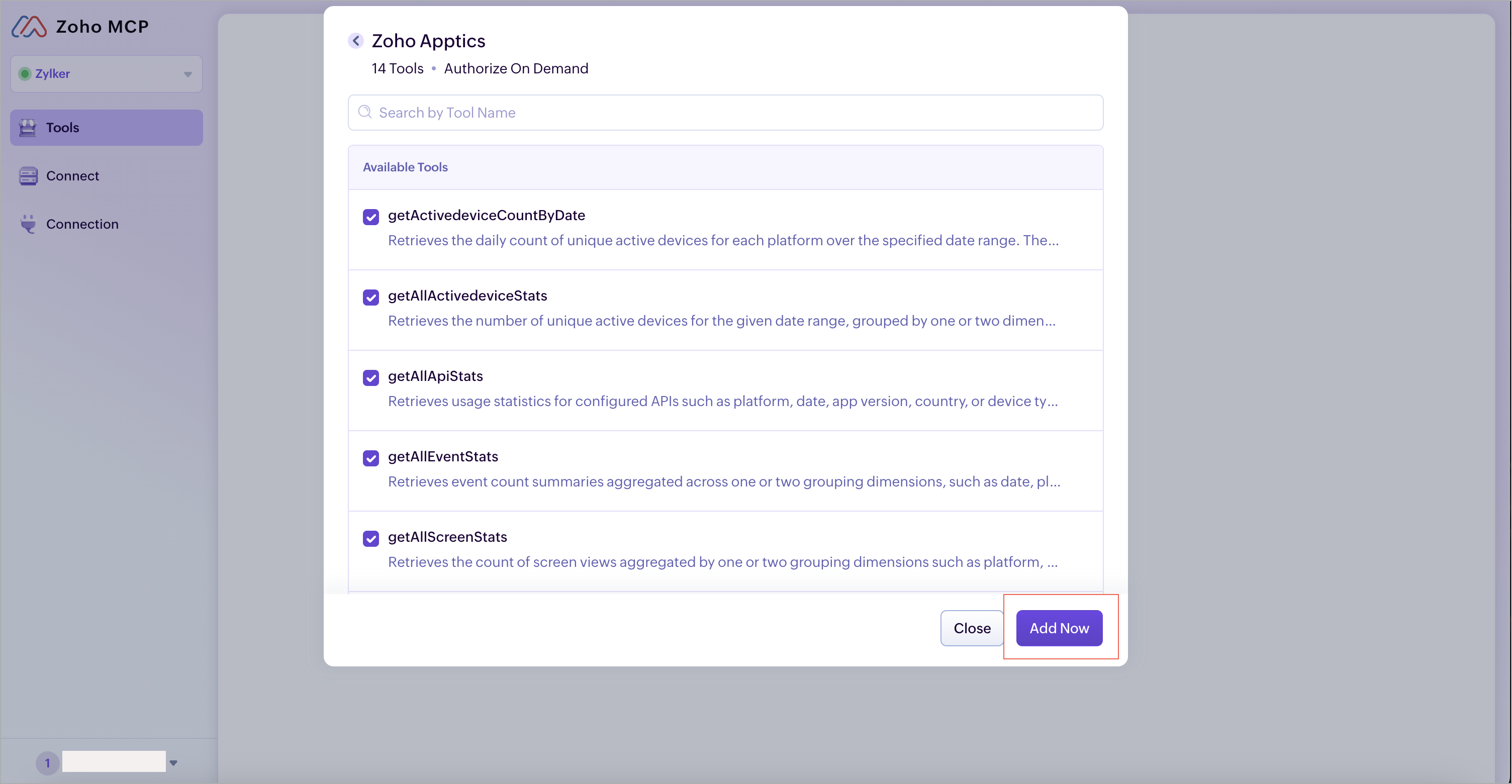Screen dimensions: 1512x784
Task: Click the back chevron beside Zoho Apptics
Action: pyautogui.click(x=356, y=41)
